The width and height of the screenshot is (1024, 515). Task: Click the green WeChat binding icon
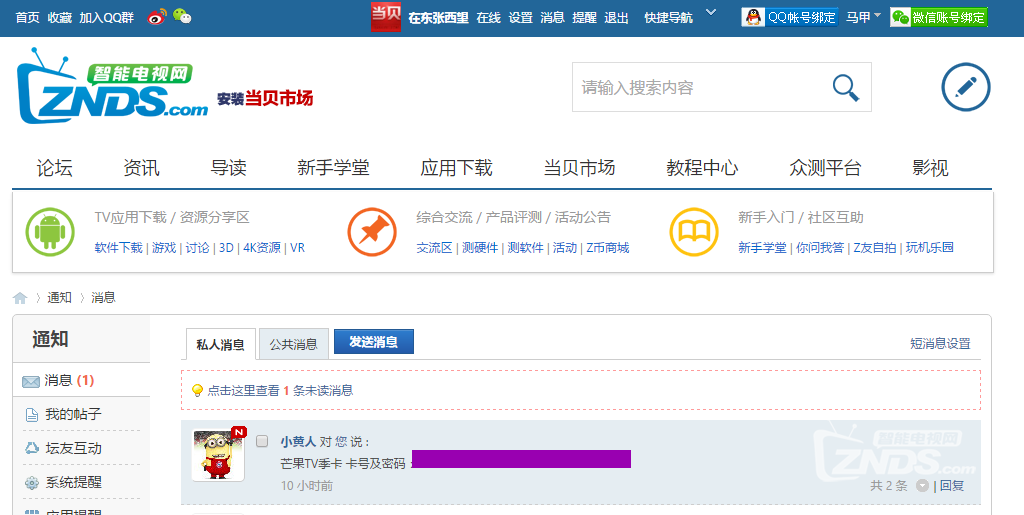point(901,18)
